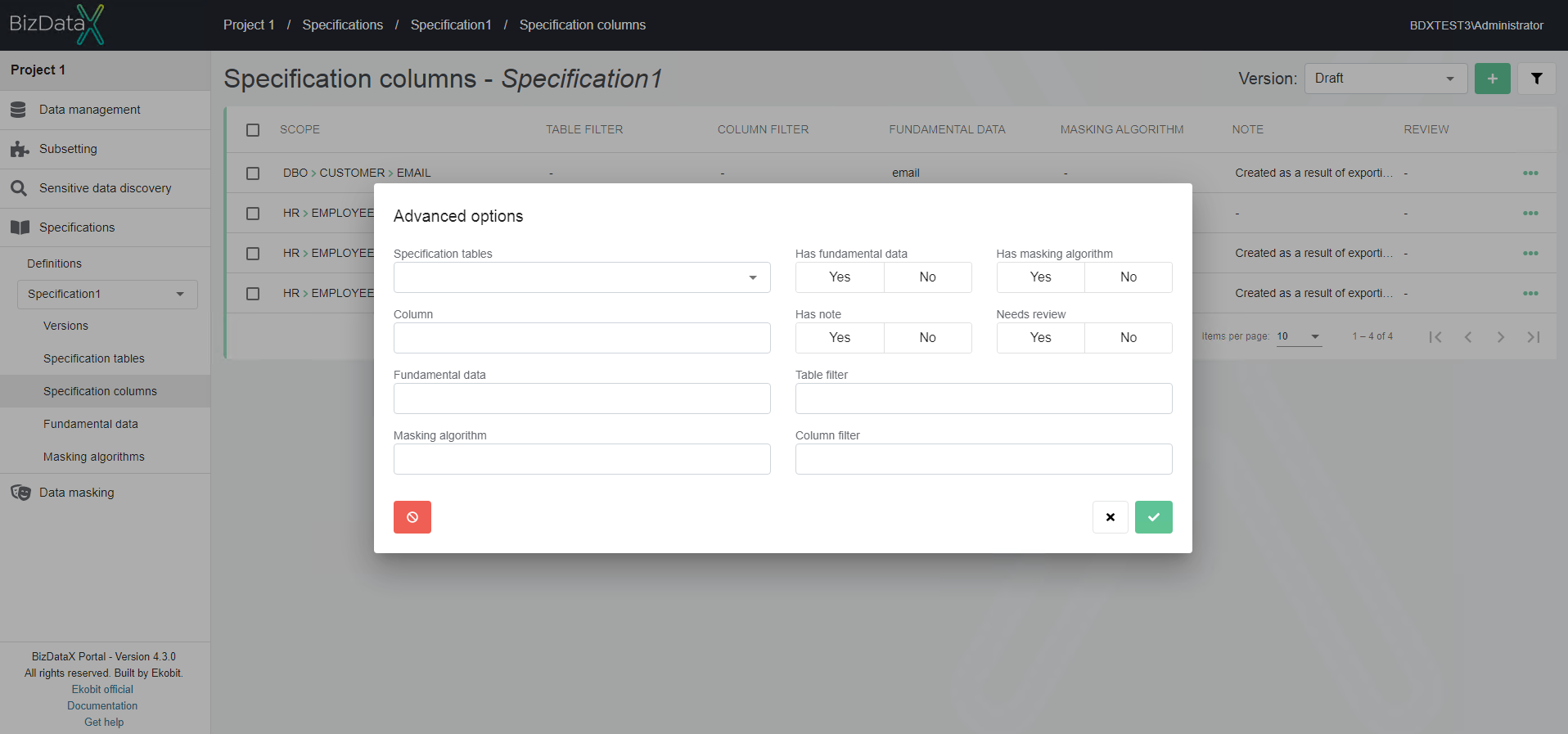Select Yes for Has note

pyautogui.click(x=840, y=338)
